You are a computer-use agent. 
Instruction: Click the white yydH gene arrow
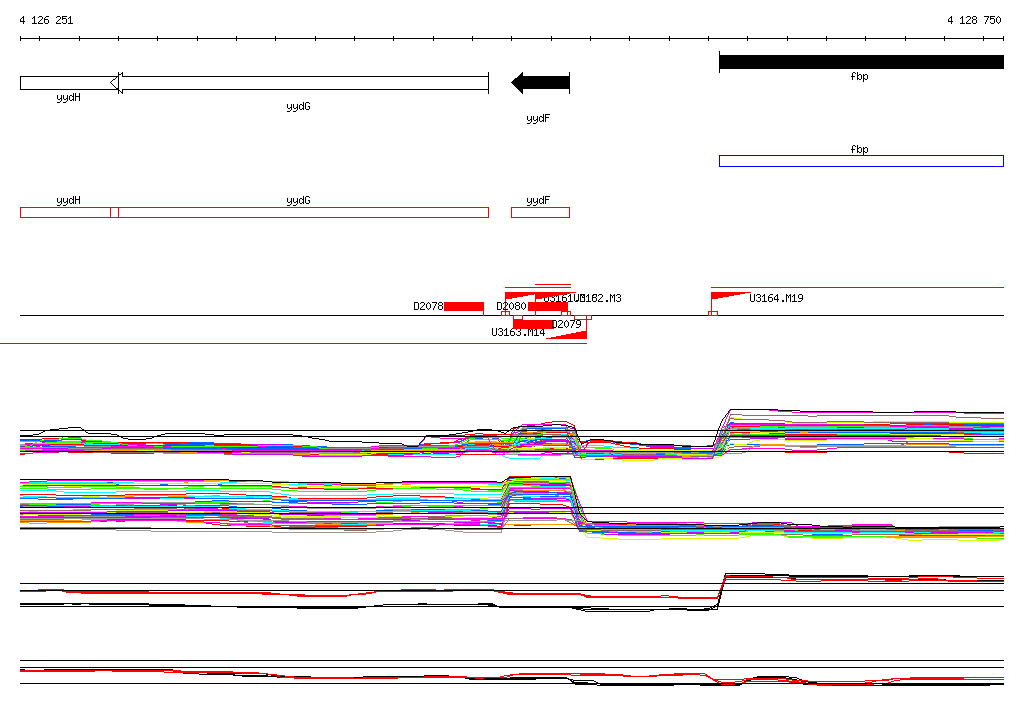point(69,83)
